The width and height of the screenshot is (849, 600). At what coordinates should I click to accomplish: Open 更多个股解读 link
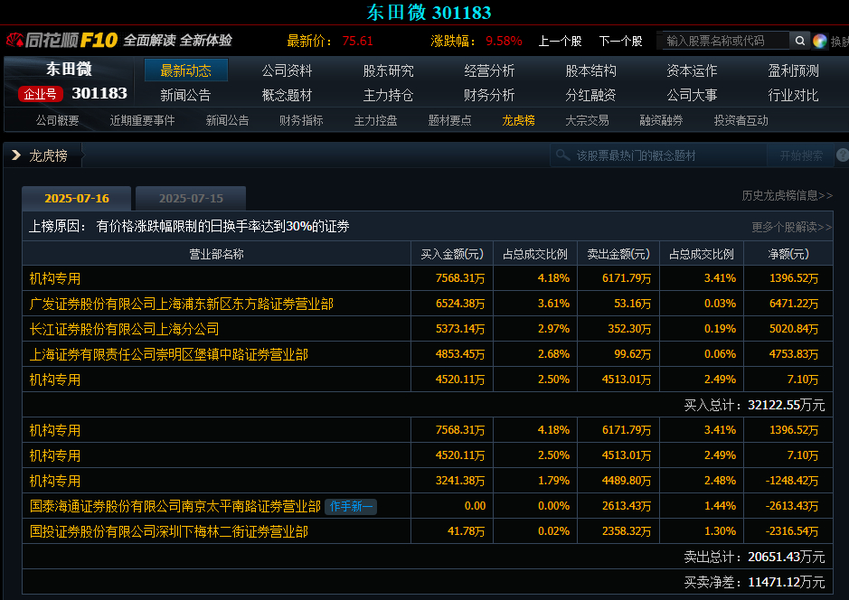[791, 227]
